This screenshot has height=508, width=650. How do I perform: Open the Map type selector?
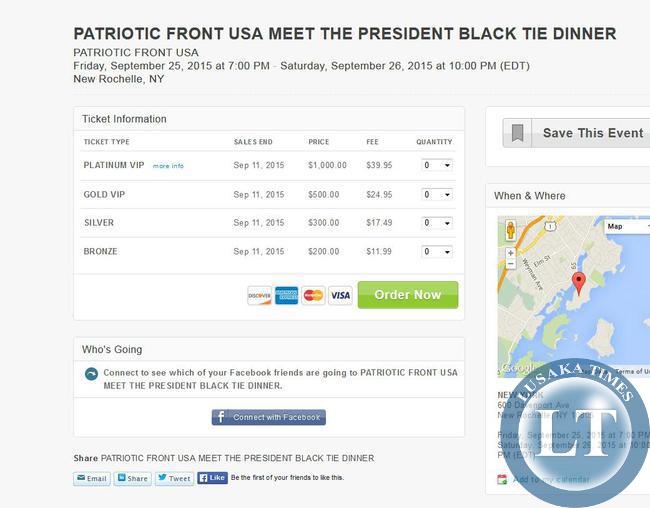[627, 226]
